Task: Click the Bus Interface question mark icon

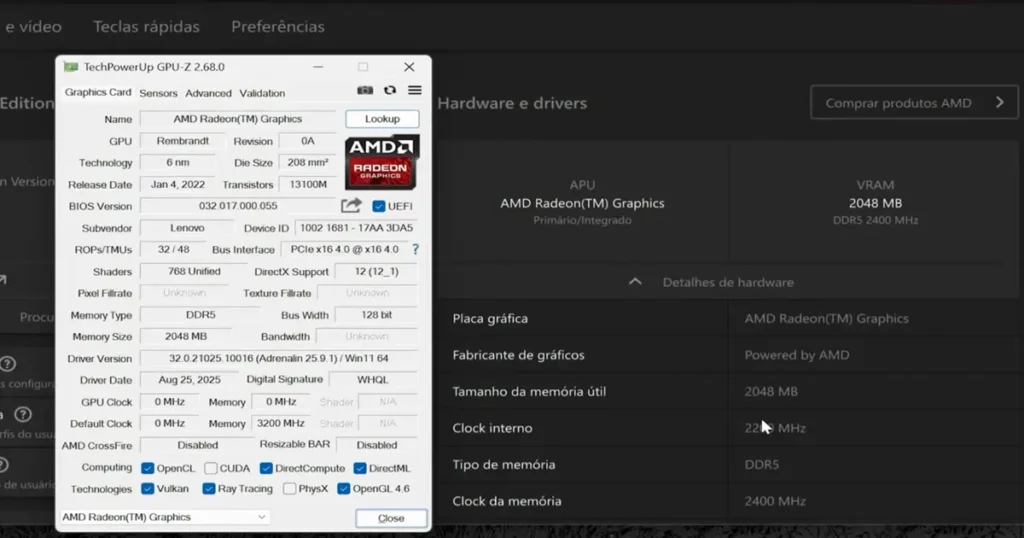Action: tap(415, 249)
